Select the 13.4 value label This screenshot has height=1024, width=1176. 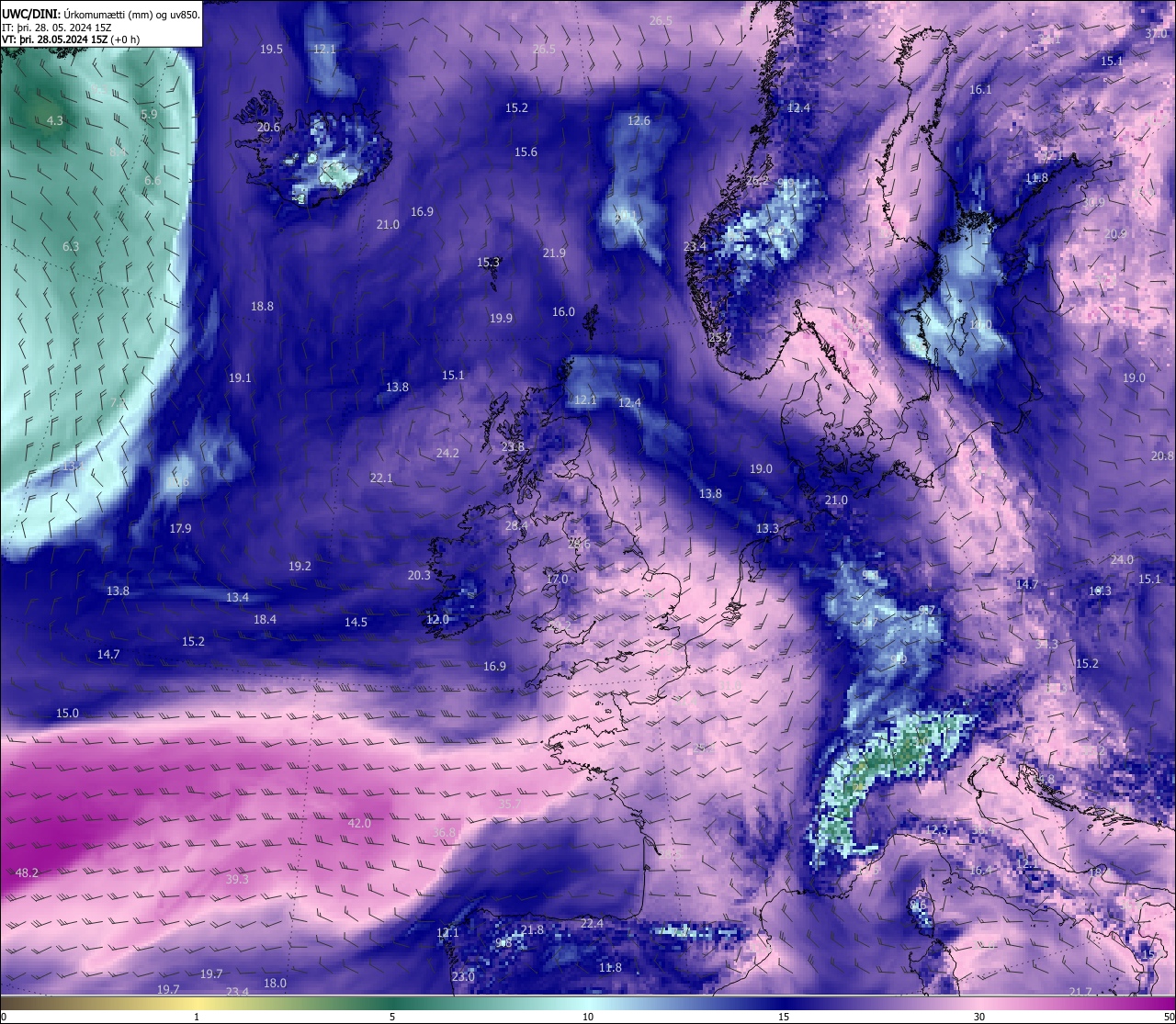237,598
